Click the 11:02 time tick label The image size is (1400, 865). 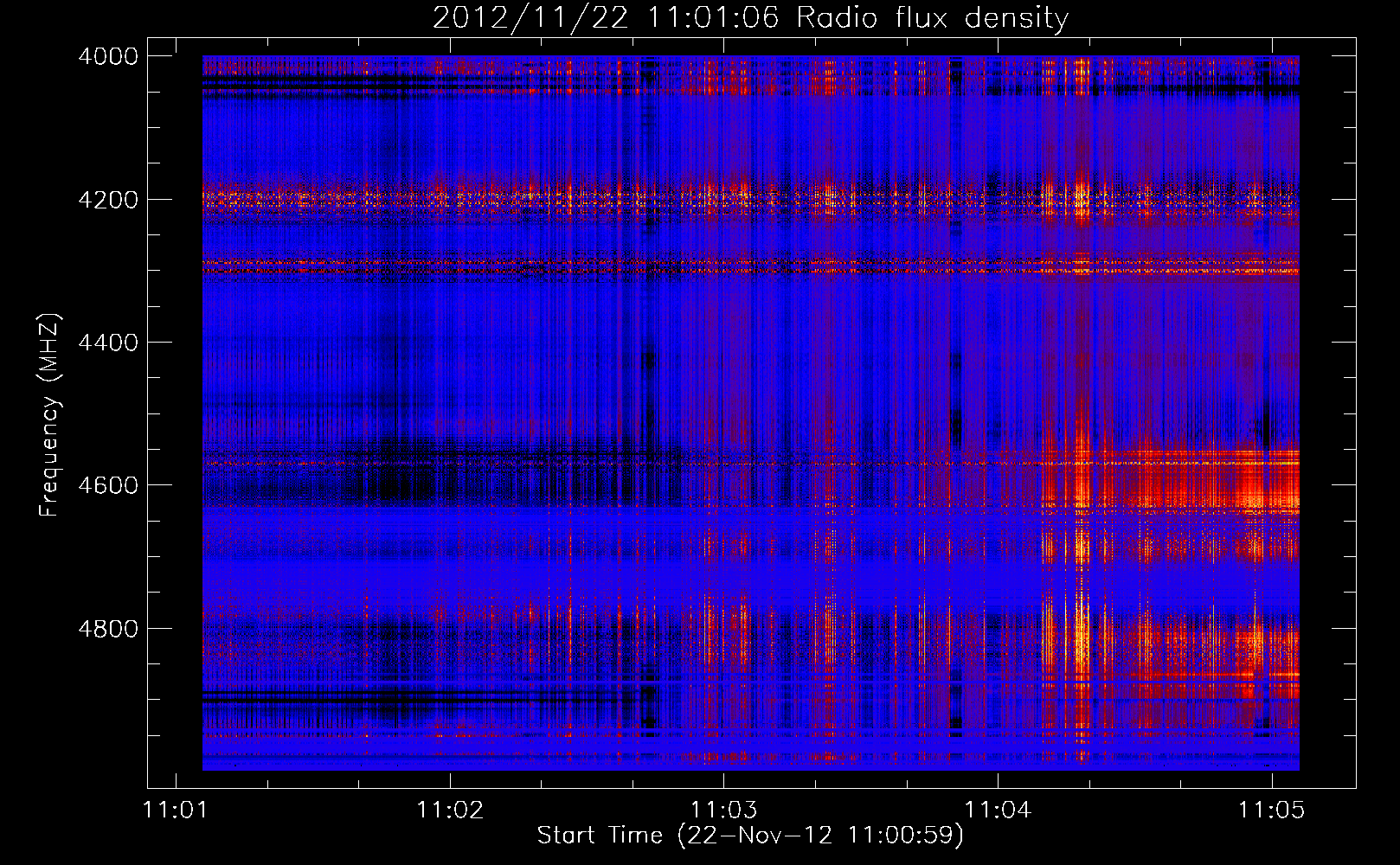click(450, 810)
